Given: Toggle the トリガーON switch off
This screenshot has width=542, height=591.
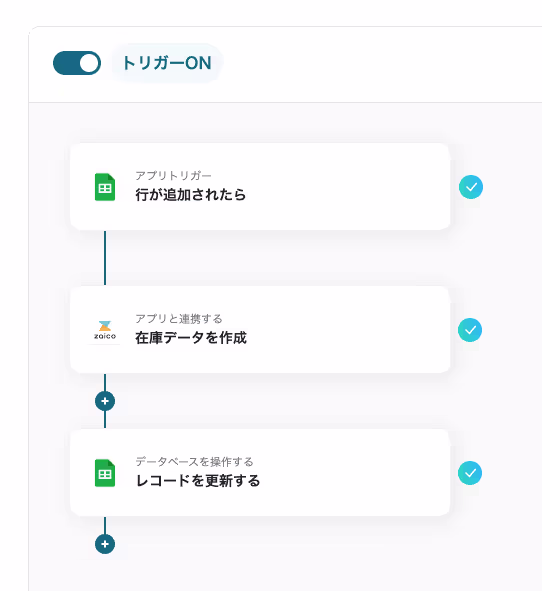Looking at the screenshot, I should pyautogui.click(x=77, y=63).
